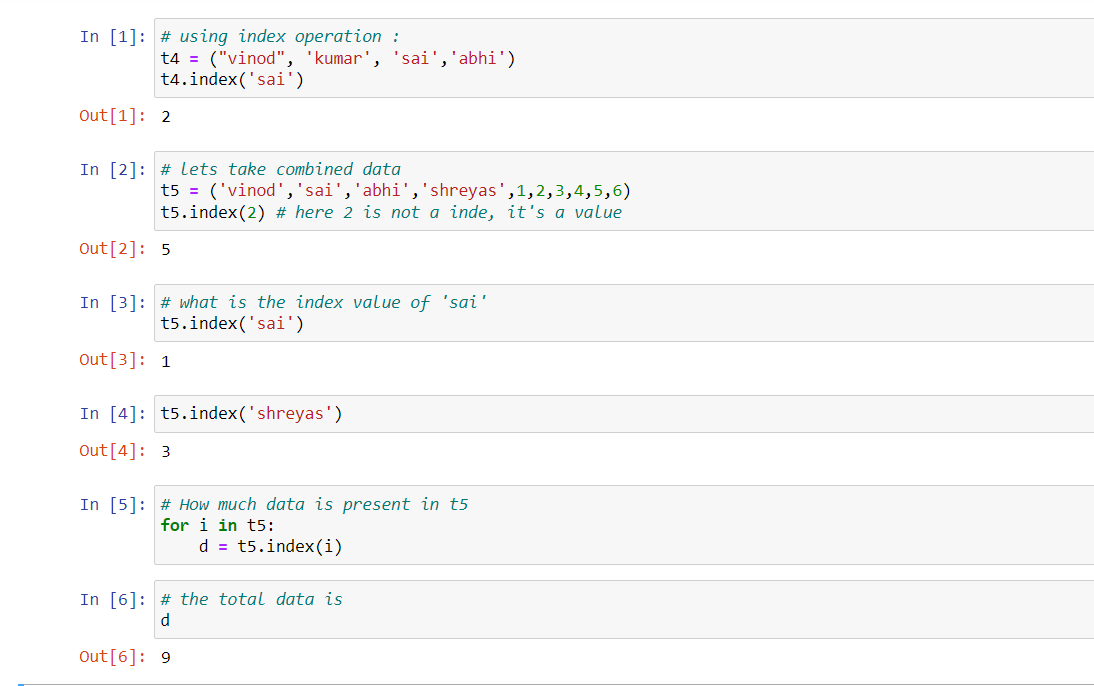Image resolution: width=1094 pixels, height=686 pixels.
Task: Click the In [1] code cell editor
Action: coord(624,58)
